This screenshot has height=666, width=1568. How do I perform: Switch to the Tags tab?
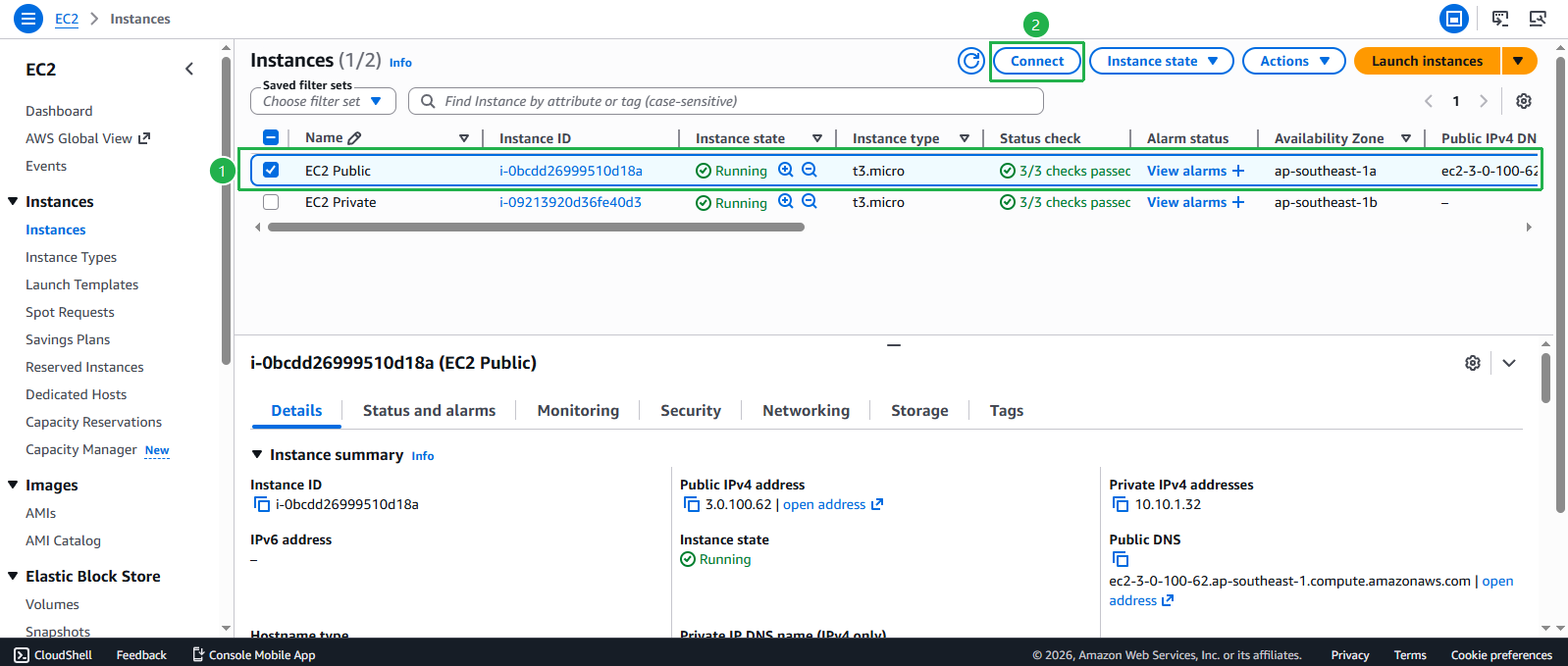pyautogui.click(x=1007, y=411)
